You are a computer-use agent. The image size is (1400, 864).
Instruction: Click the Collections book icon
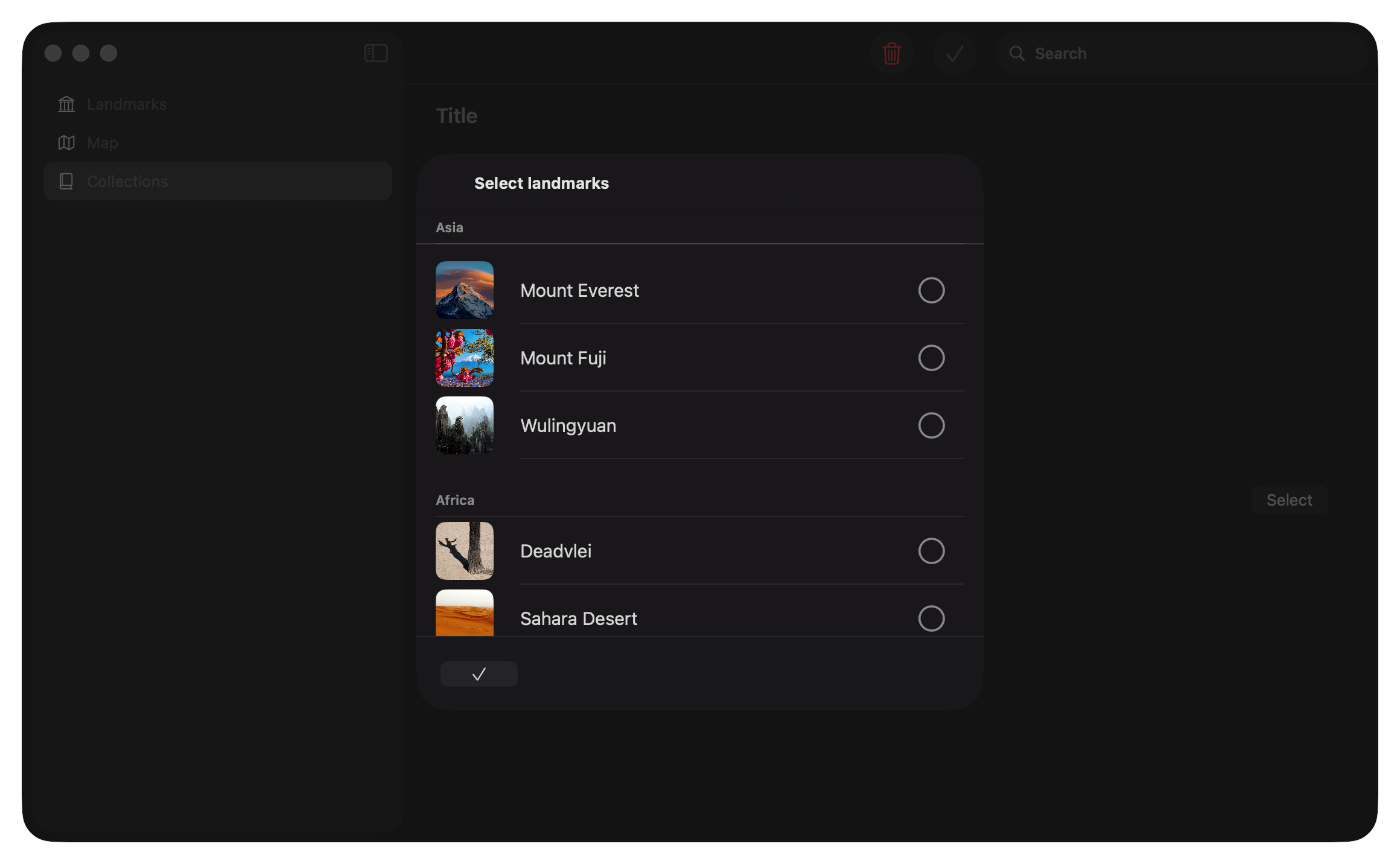(66, 182)
